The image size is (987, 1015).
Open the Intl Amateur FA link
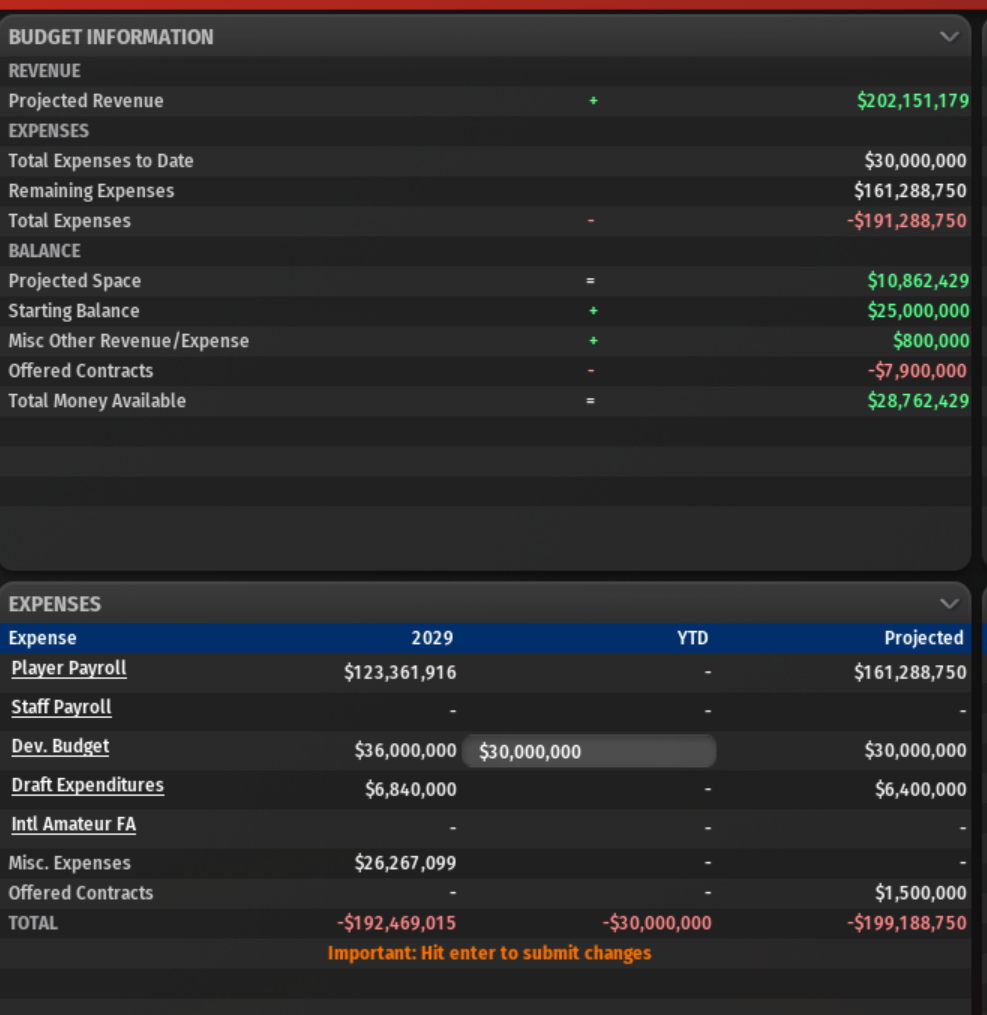pyautogui.click(x=73, y=825)
